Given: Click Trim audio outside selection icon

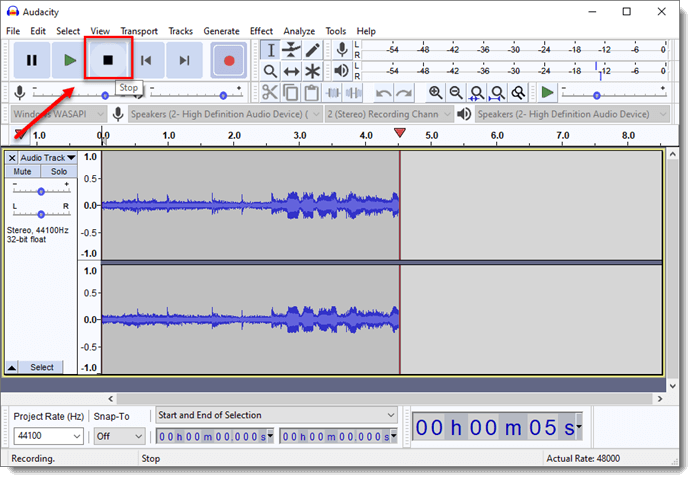Looking at the screenshot, I should click(332, 93).
